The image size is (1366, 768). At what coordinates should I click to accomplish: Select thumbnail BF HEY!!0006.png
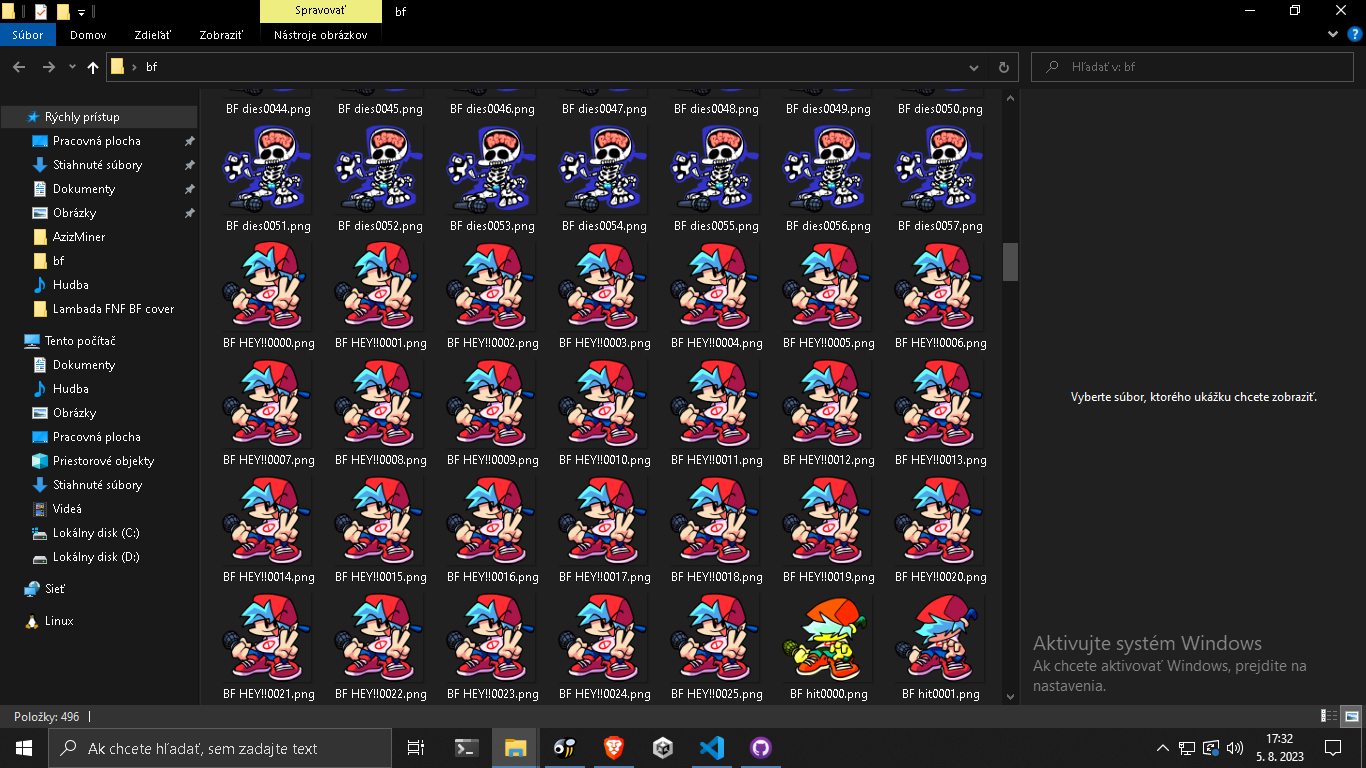click(x=940, y=287)
